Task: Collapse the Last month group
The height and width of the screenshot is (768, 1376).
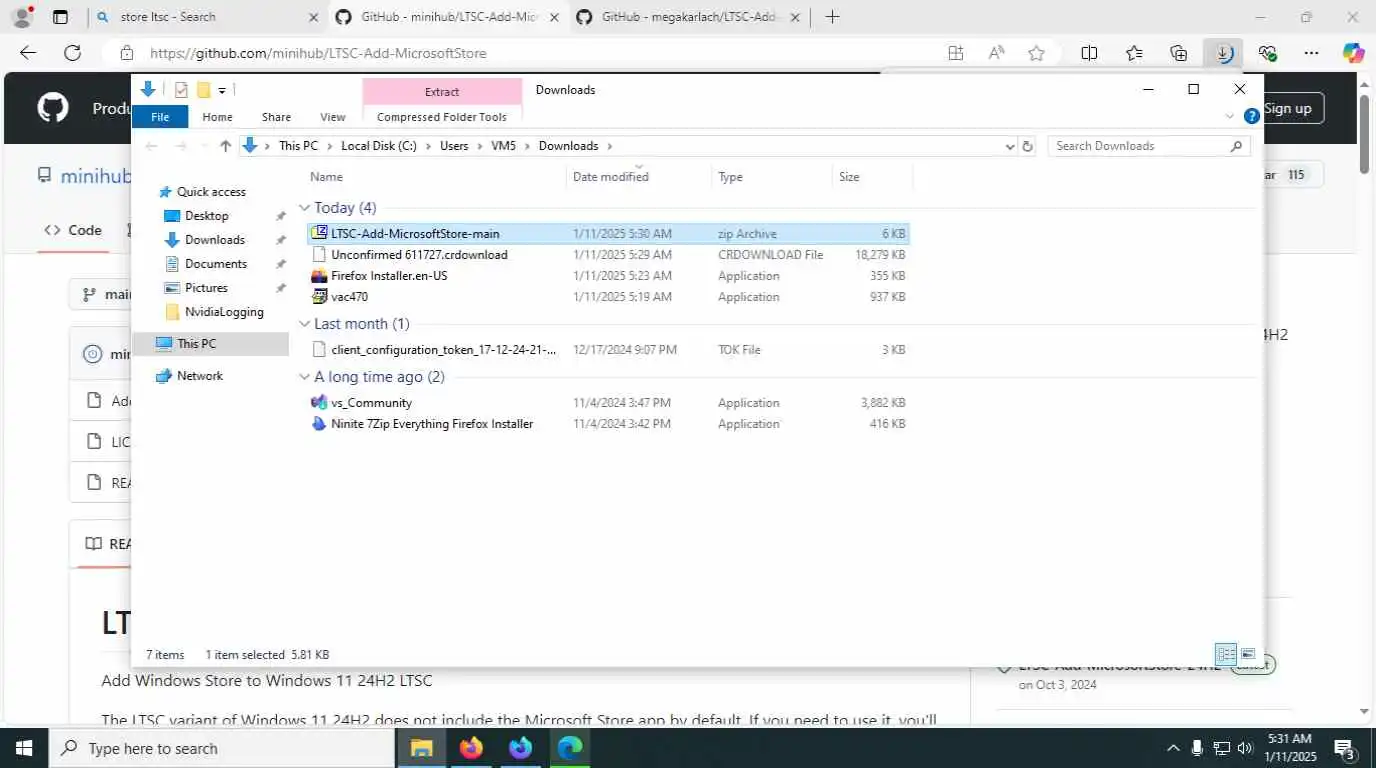Action: point(305,324)
